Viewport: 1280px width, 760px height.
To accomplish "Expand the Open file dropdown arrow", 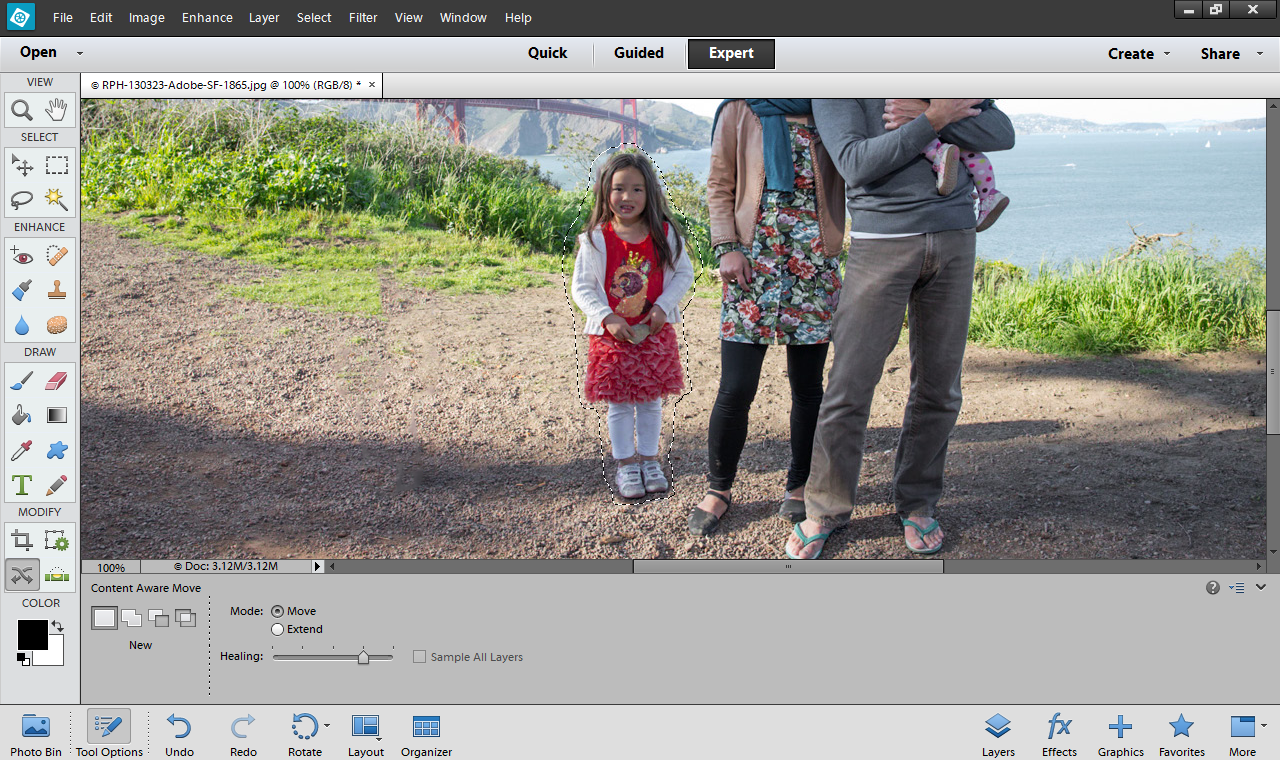I will pyautogui.click(x=80, y=53).
